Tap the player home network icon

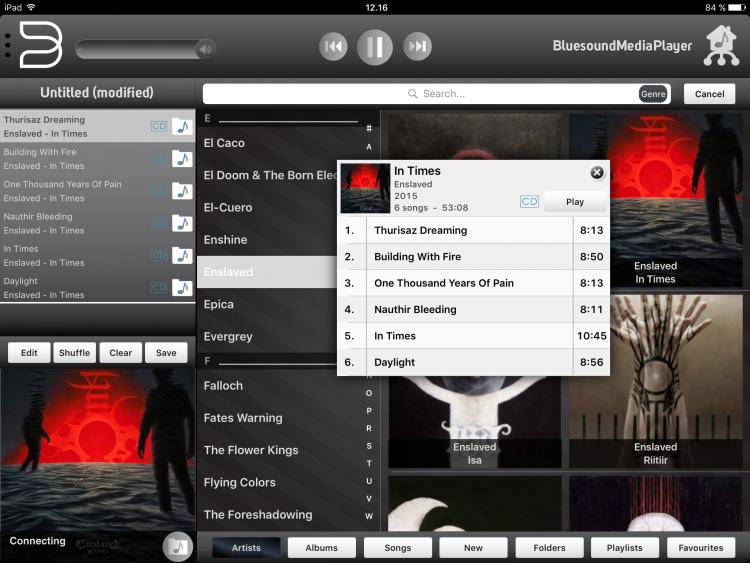click(722, 45)
